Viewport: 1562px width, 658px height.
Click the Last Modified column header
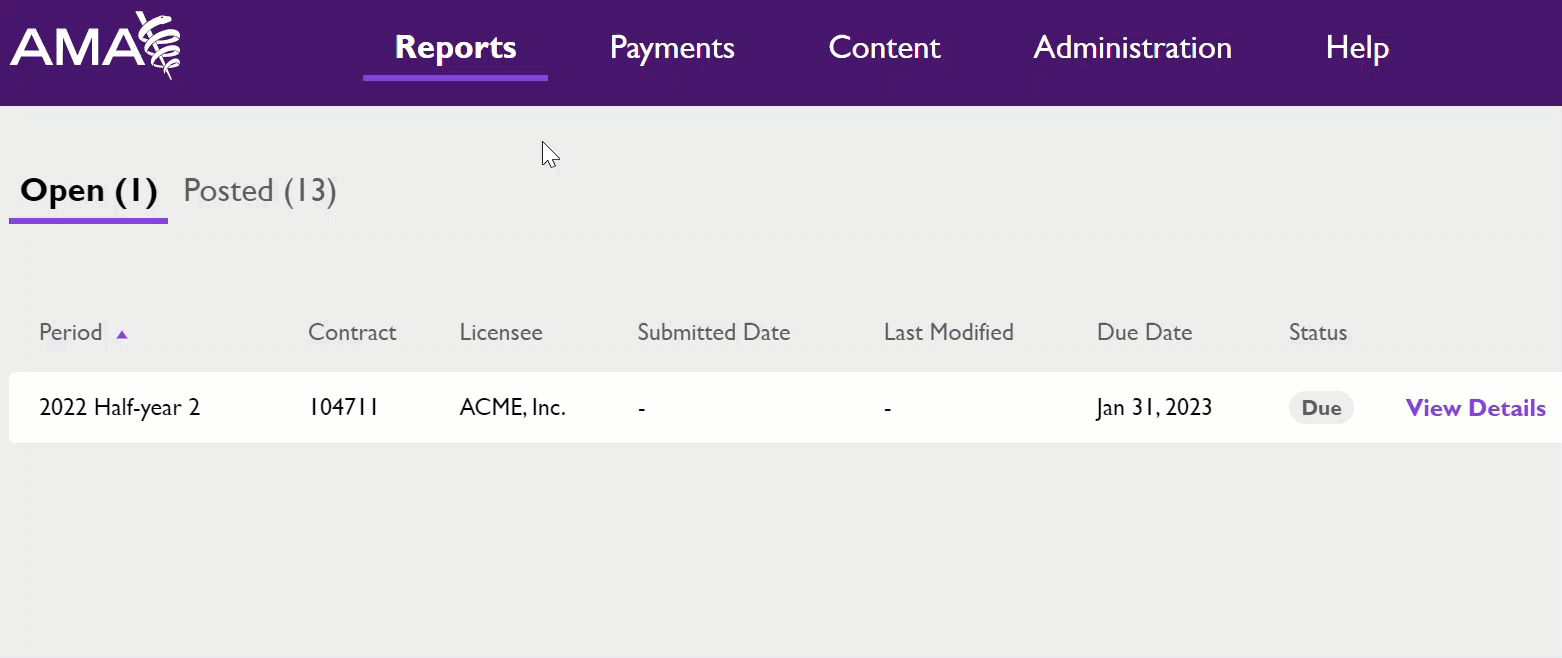(x=948, y=332)
